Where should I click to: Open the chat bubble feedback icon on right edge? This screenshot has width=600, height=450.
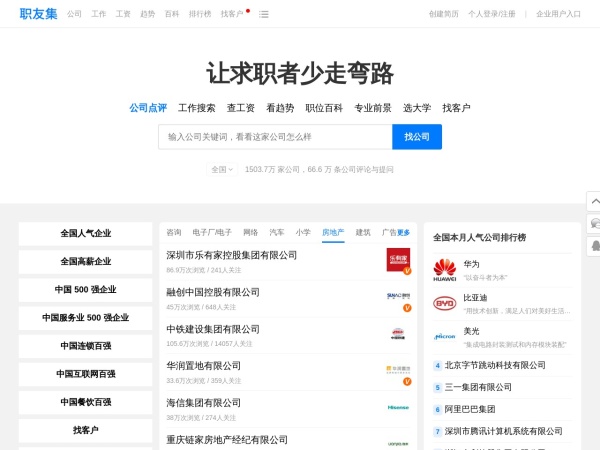(593, 223)
